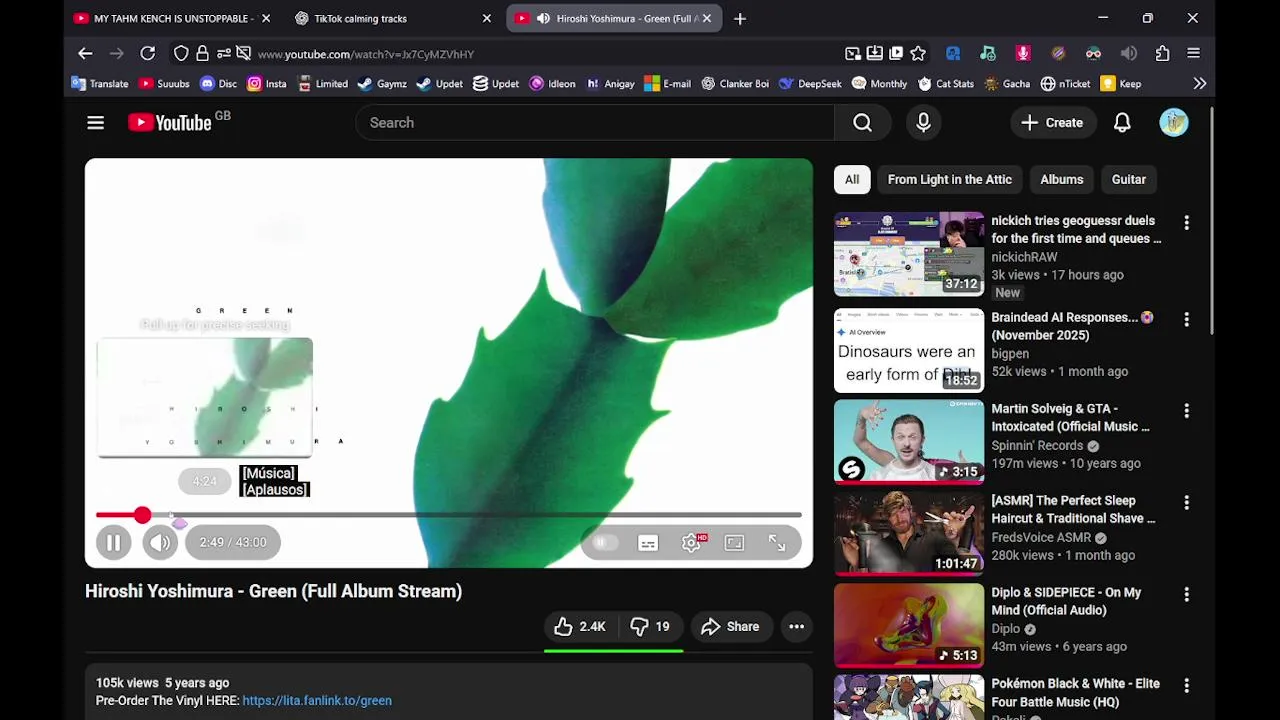Open the DeepSeek bookmark

click(x=809, y=84)
